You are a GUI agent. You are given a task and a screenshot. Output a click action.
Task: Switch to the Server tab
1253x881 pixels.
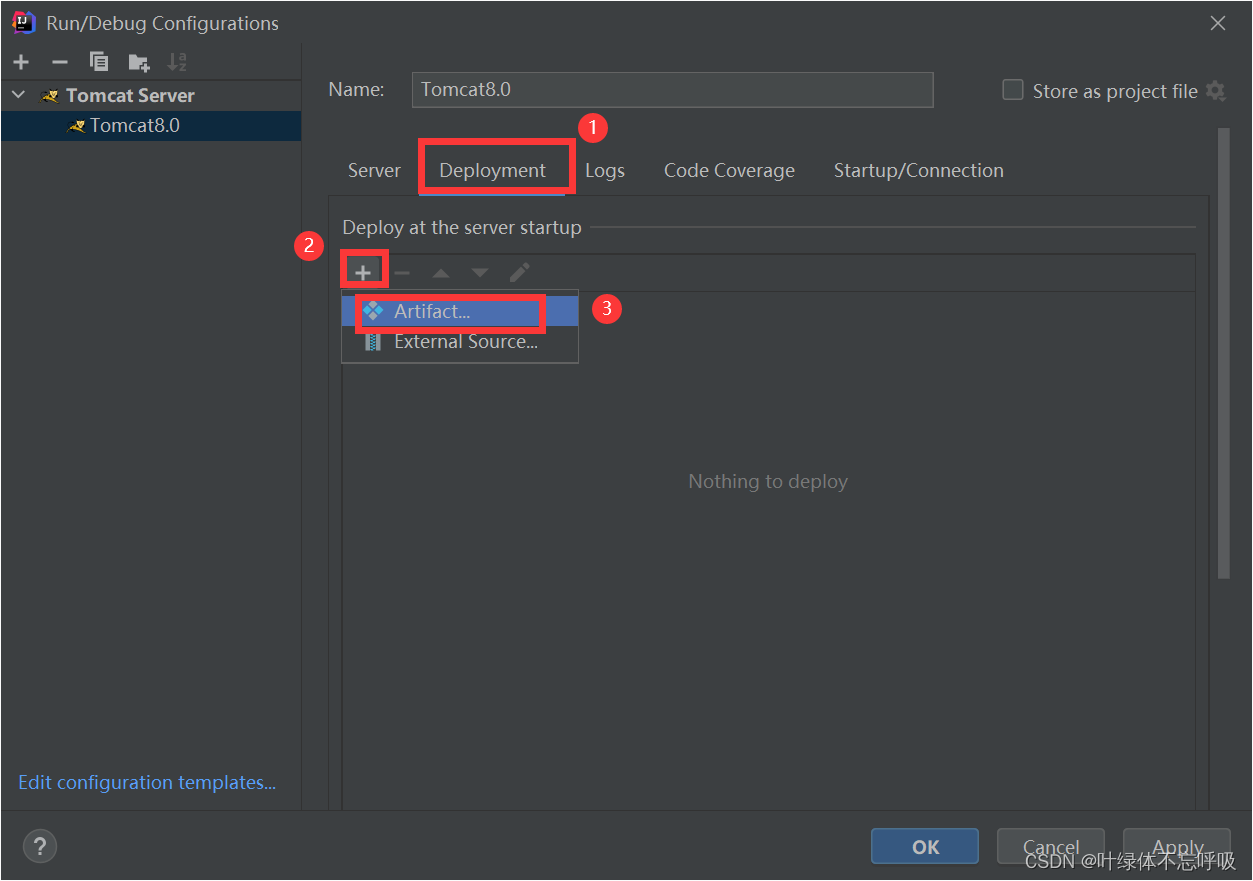[x=374, y=170]
